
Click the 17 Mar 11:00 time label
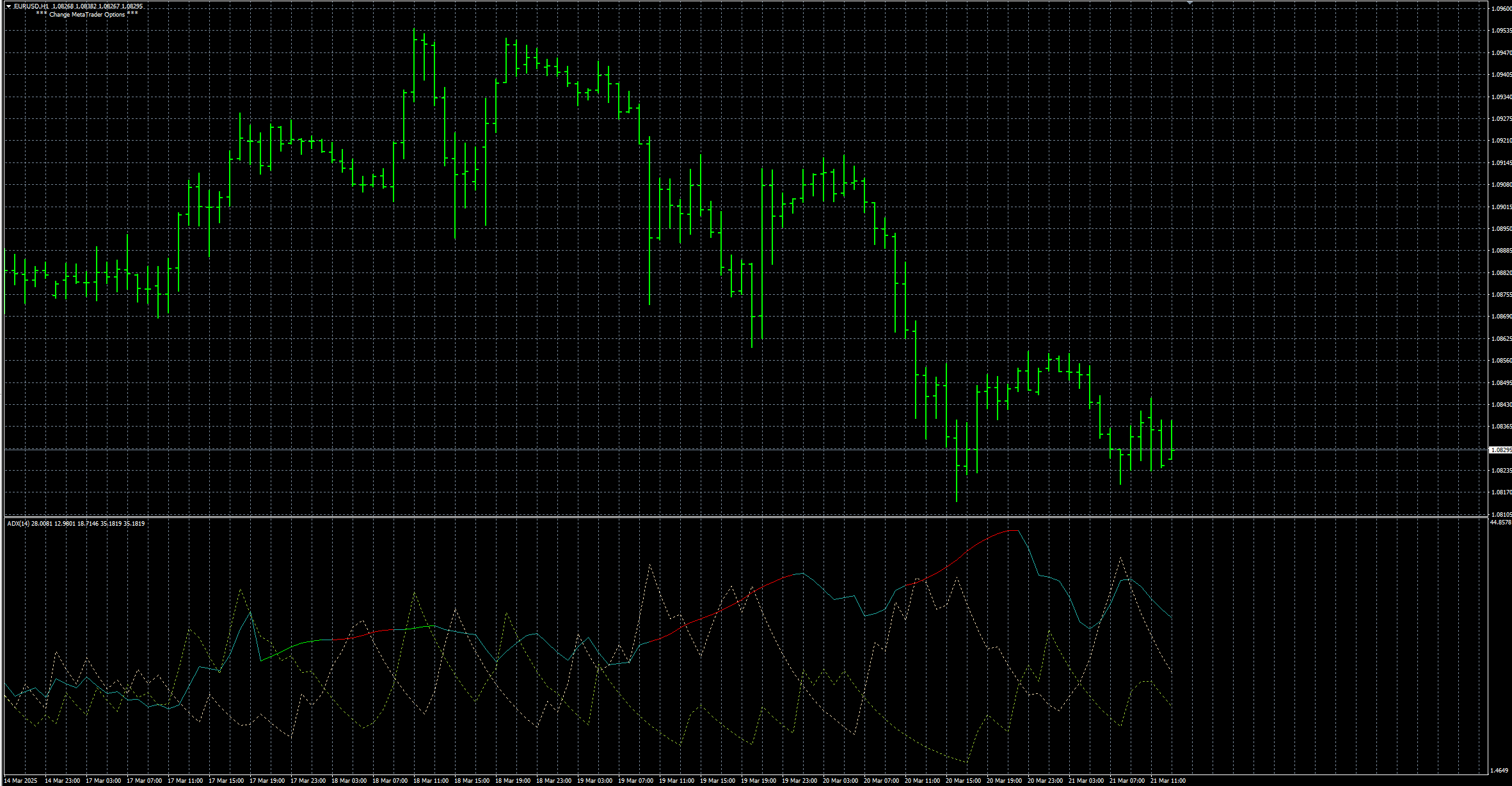pyautogui.click(x=185, y=781)
